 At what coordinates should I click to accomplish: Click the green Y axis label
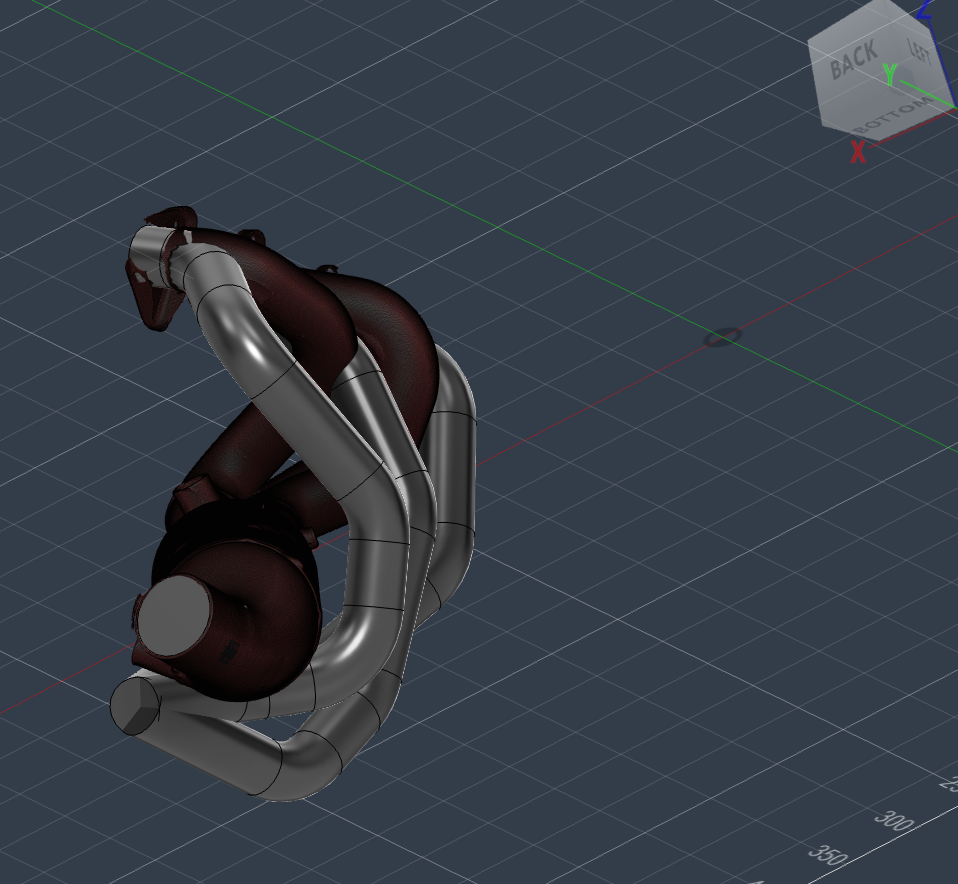889,74
